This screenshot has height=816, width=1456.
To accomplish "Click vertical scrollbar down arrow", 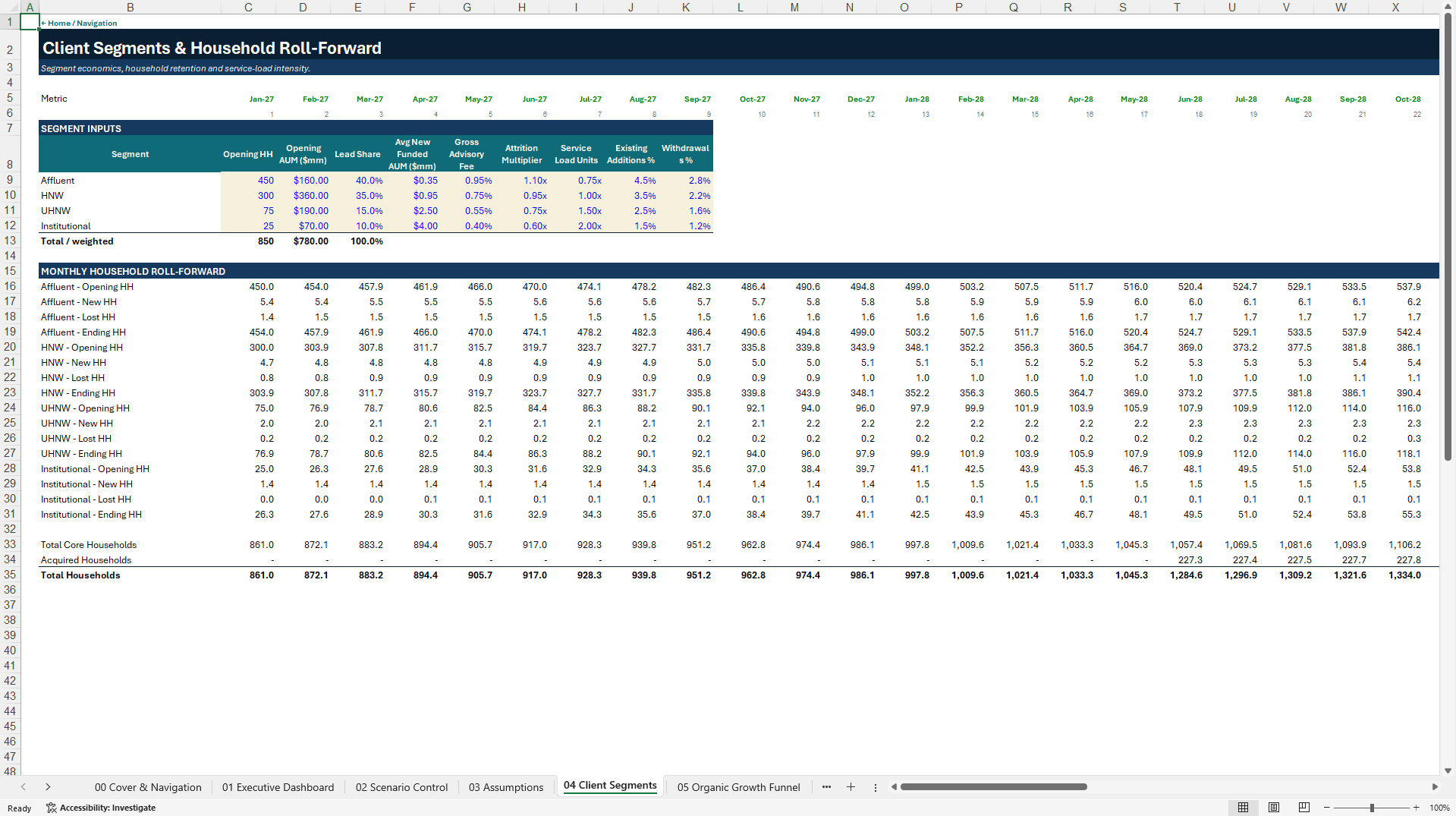I will click(x=1448, y=770).
